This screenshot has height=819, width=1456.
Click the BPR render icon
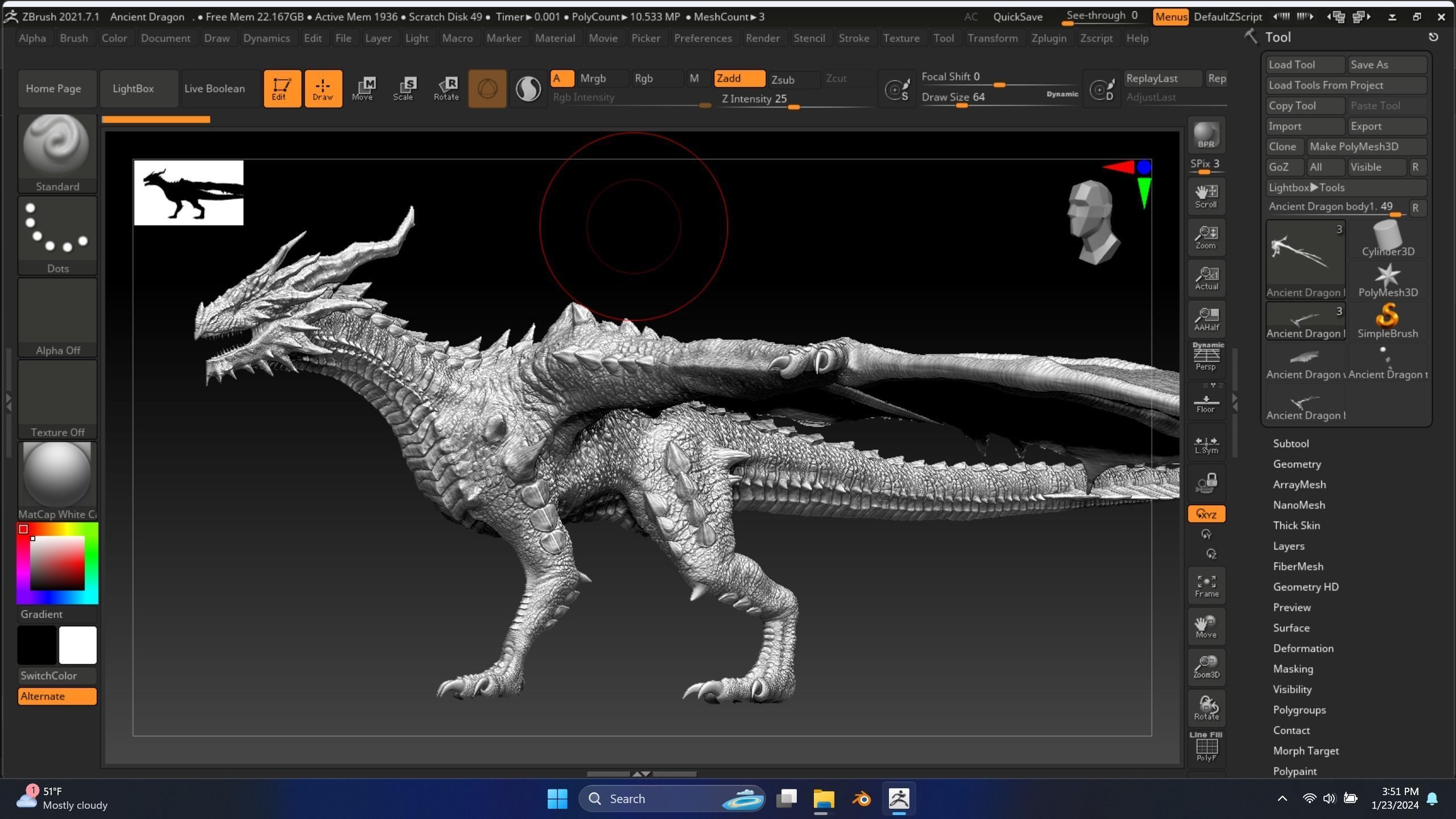1206,135
